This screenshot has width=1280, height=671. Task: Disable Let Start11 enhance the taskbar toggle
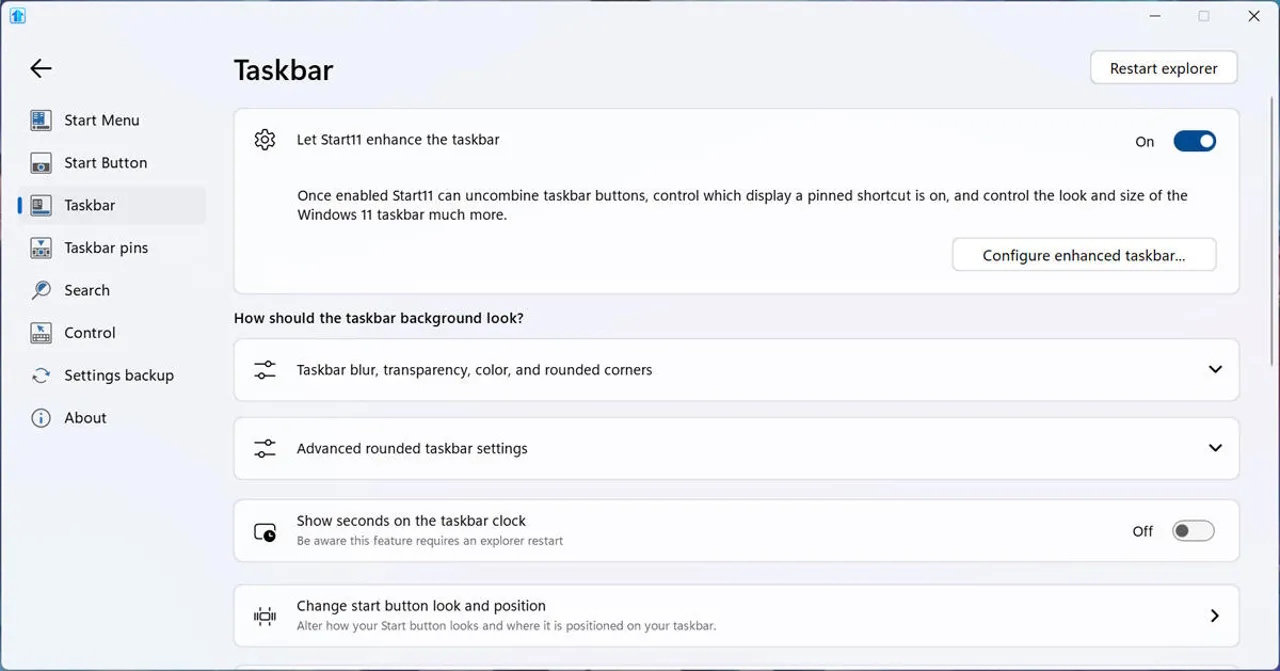[1194, 141]
